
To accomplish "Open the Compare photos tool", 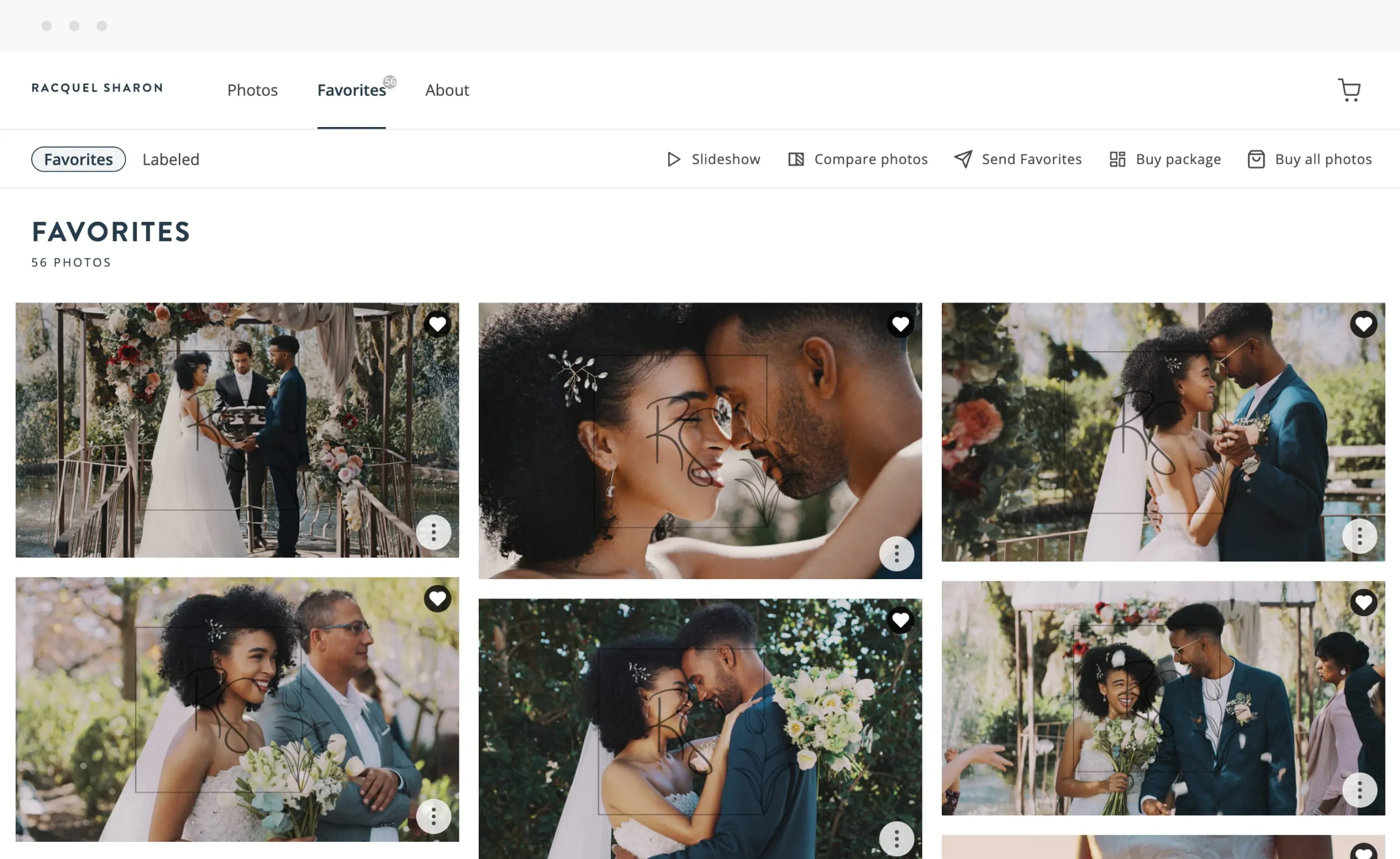I will pyautogui.click(x=857, y=159).
